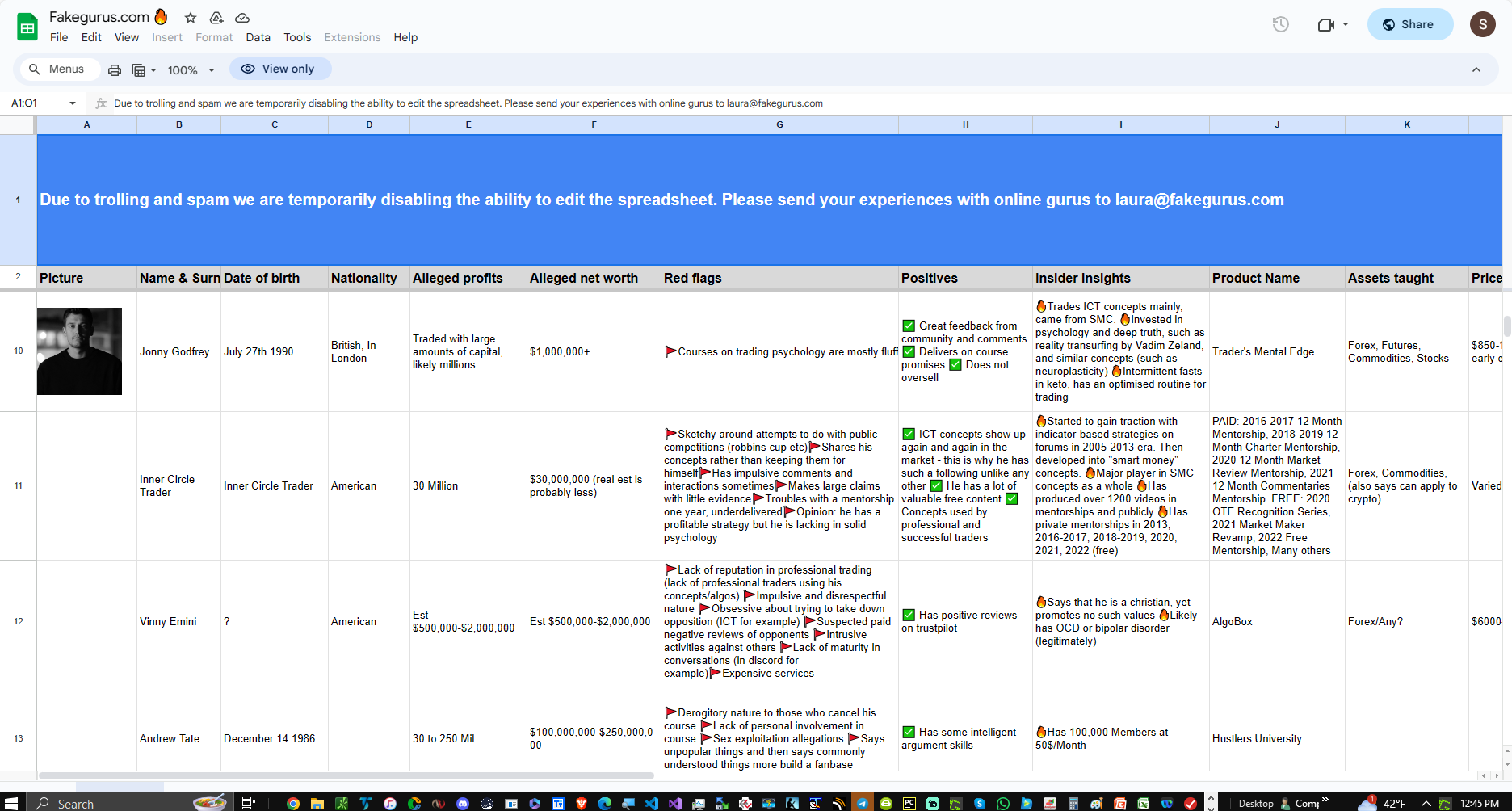The image size is (1512, 811).
Task: Open the File menu
Action: [x=59, y=37]
